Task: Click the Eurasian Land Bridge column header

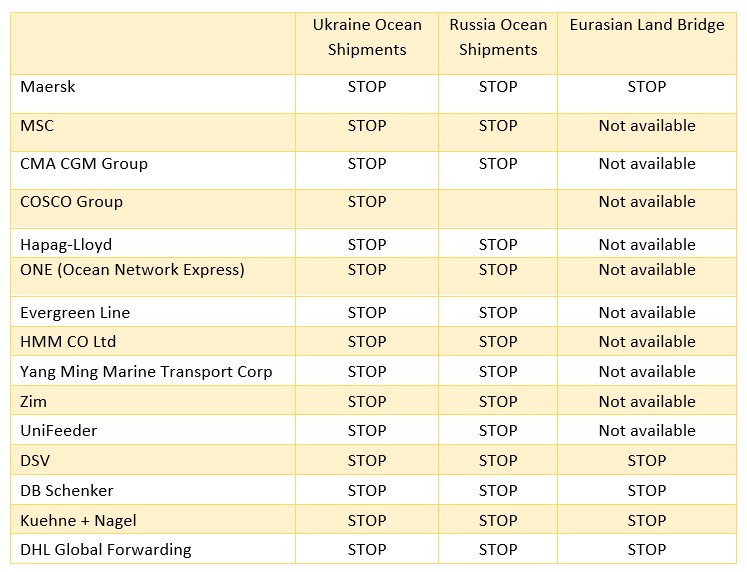Action: coord(646,25)
